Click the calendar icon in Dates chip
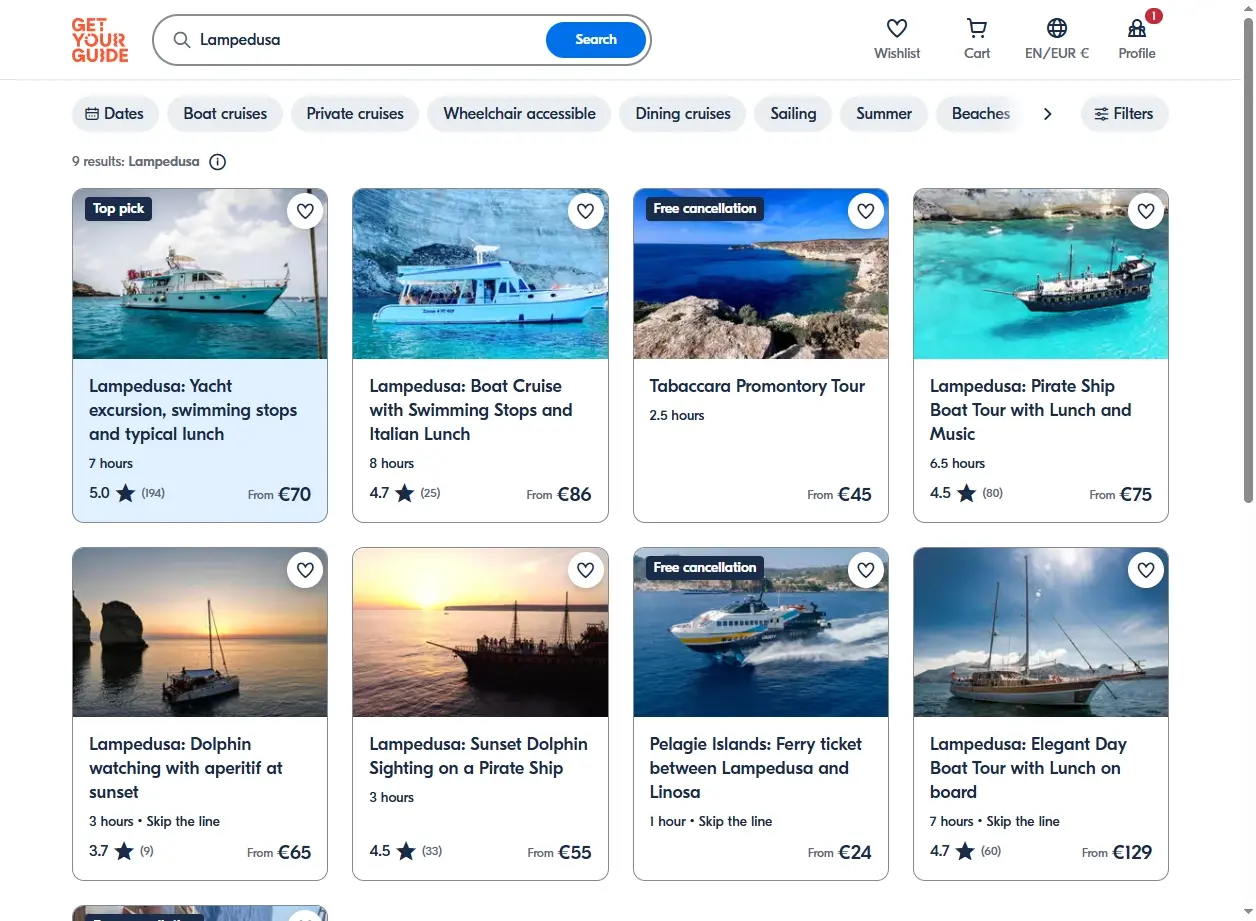1256x921 pixels. 92,114
